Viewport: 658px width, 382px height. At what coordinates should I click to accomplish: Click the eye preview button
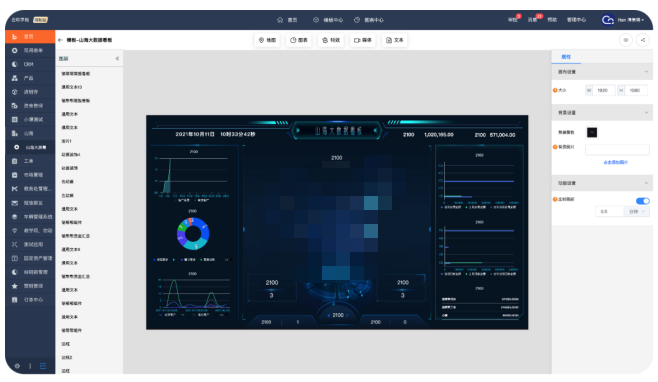click(x=626, y=40)
